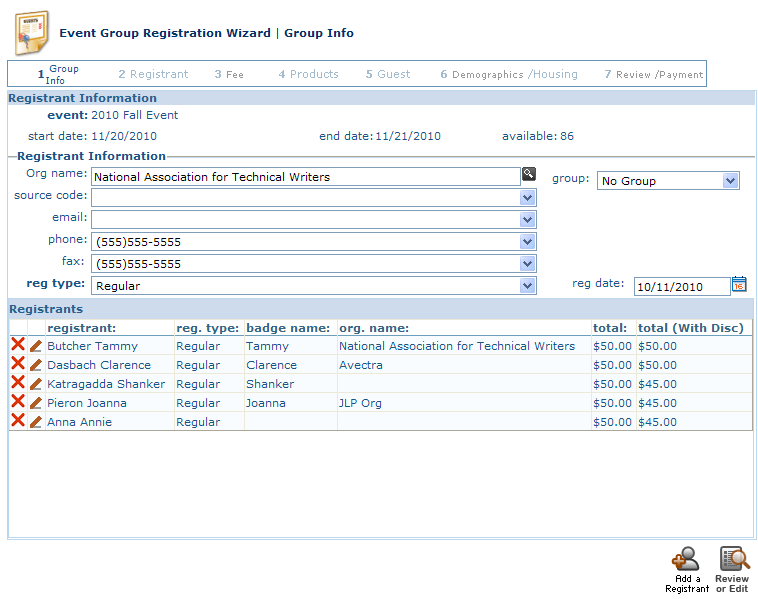The image size is (758, 599).
Task: Edit Katragadda Shanker using pencil icon
Action: click(36, 383)
